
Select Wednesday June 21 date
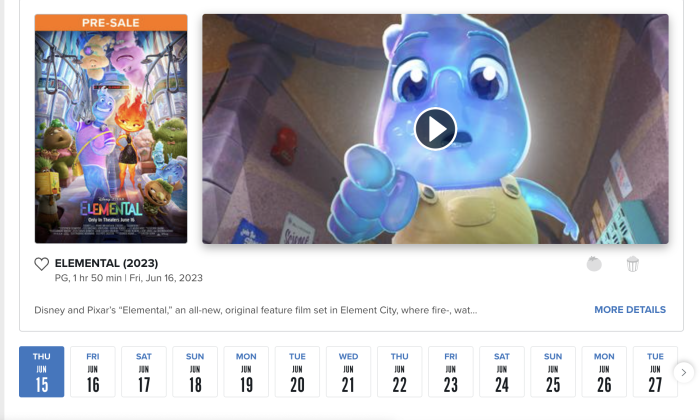point(348,371)
